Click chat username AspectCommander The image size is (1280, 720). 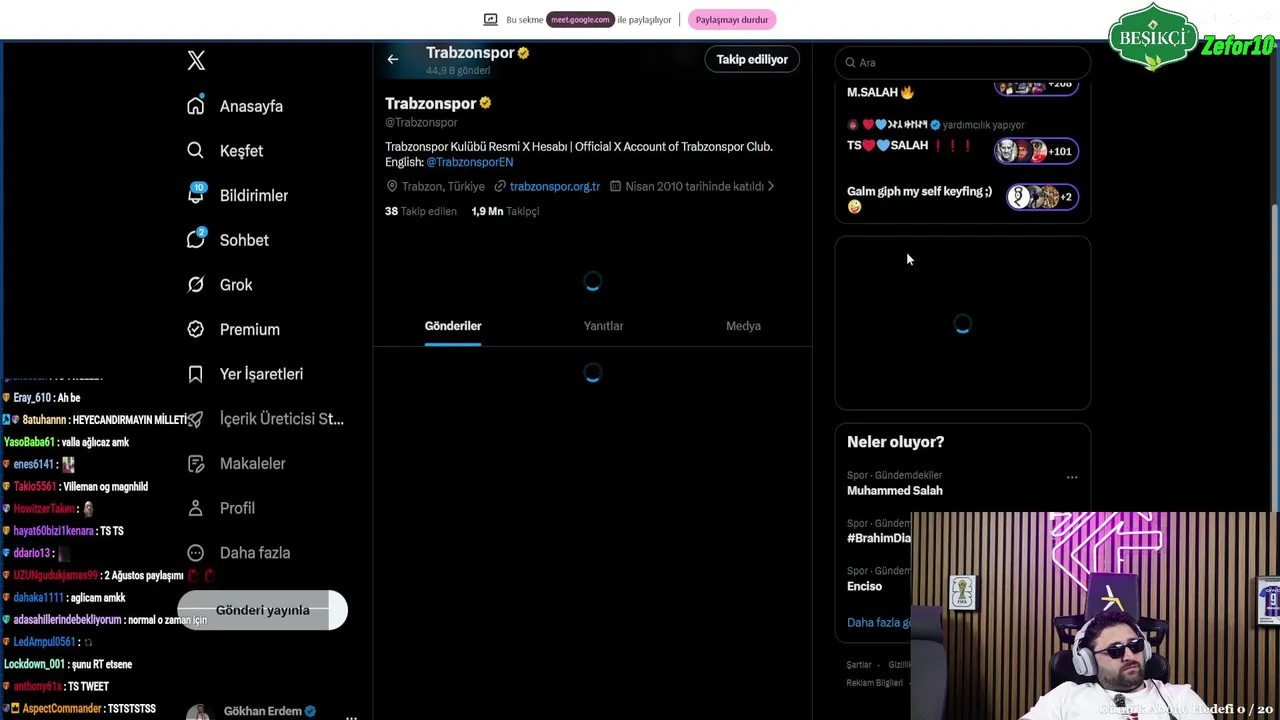62,709
